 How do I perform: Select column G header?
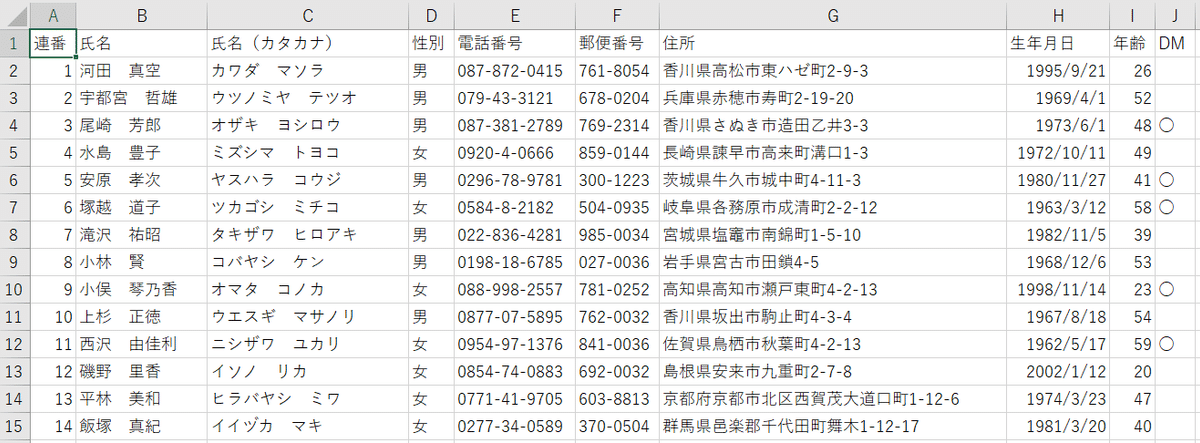point(832,15)
